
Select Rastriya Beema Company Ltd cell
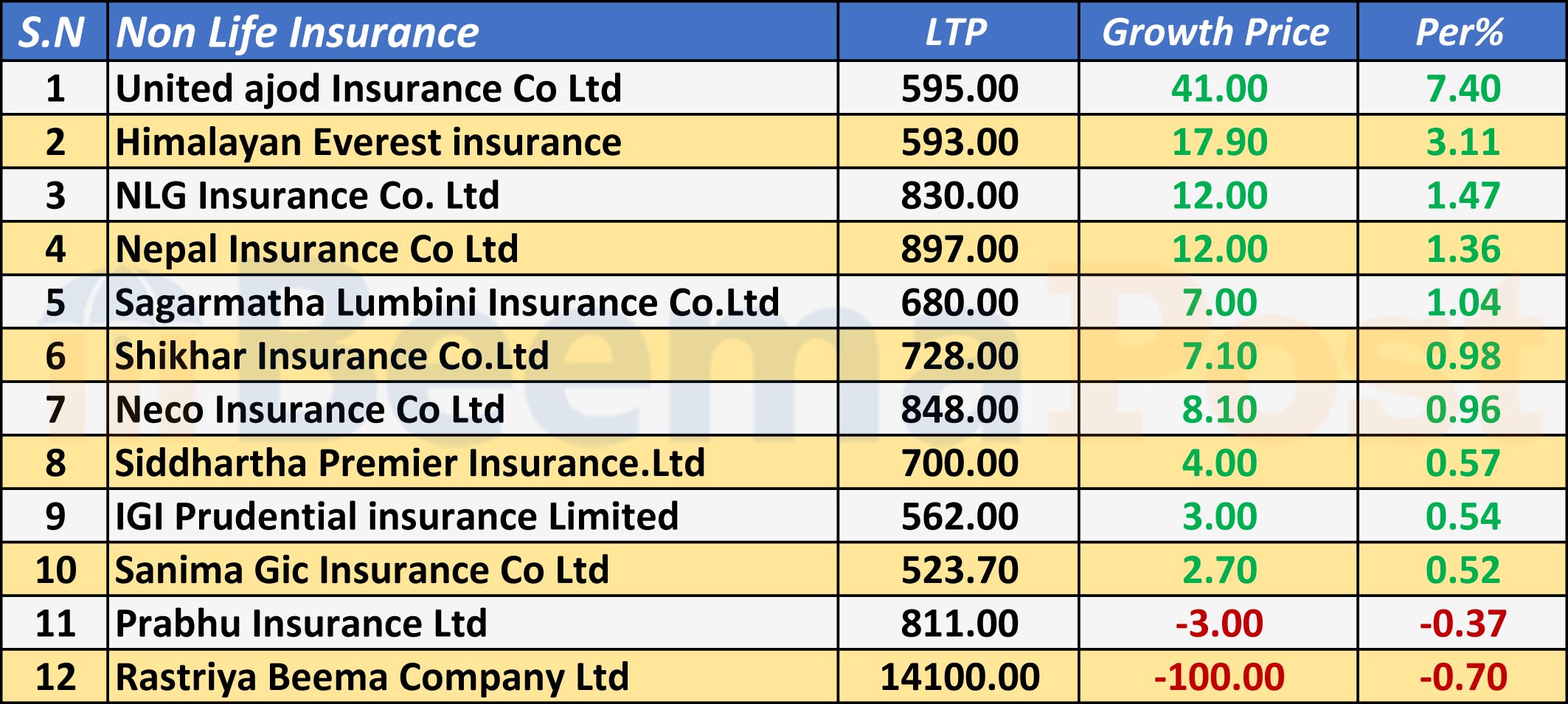[372, 677]
